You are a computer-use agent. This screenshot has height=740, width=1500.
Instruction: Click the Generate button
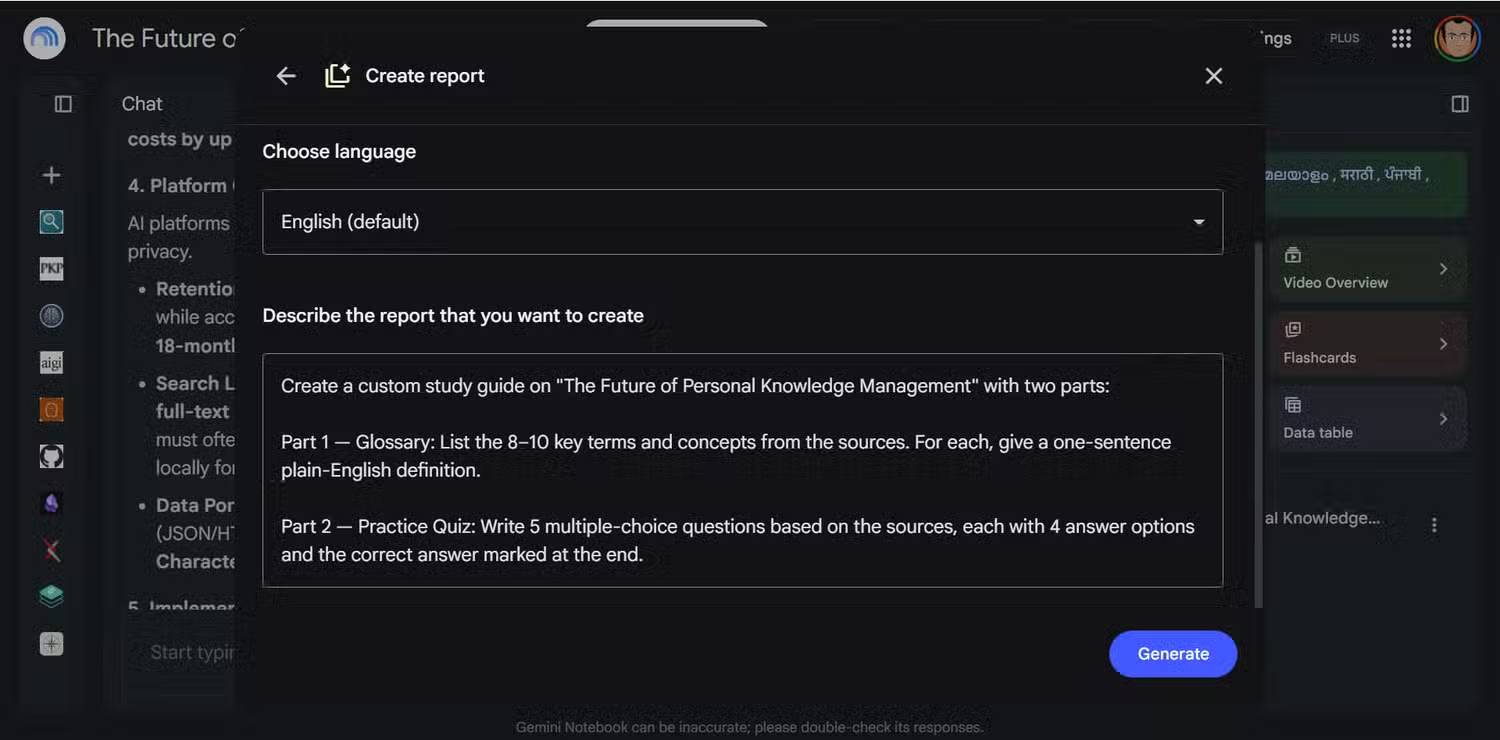[1173, 654]
